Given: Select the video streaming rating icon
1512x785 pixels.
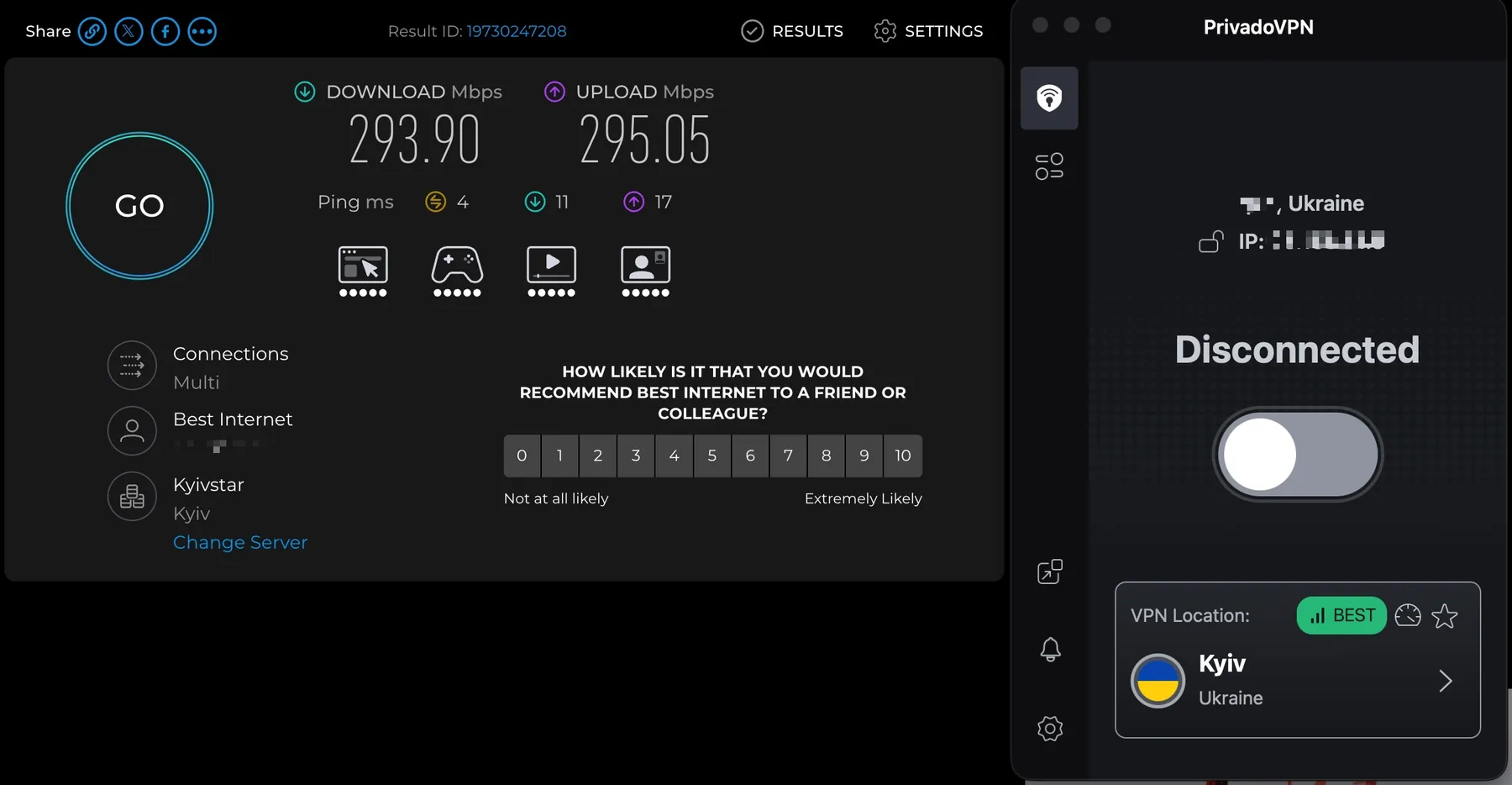Looking at the screenshot, I should coord(551,271).
